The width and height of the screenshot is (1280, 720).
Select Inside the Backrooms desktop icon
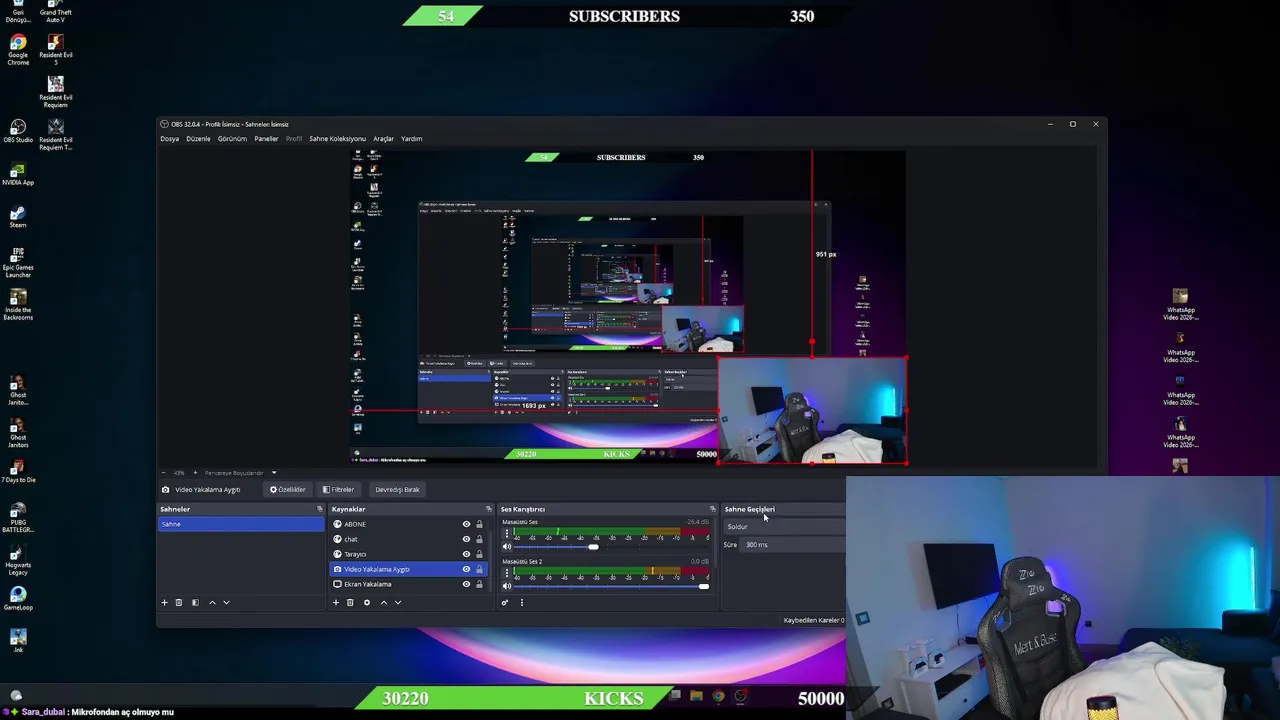pyautogui.click(x=18, y=305)
